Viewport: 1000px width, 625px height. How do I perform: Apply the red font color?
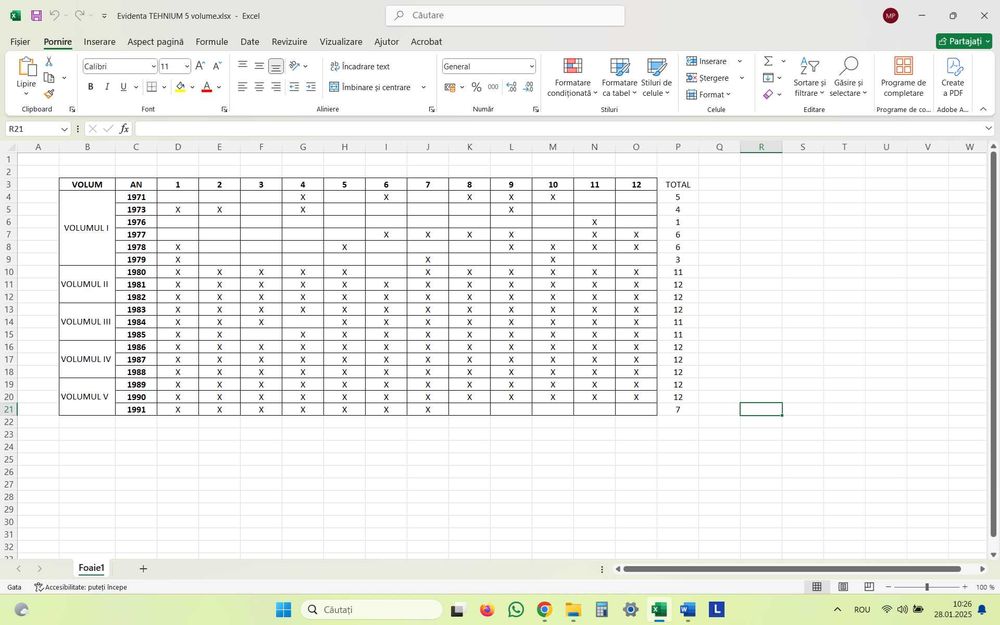pyautogui.click(x=207, y=87)
